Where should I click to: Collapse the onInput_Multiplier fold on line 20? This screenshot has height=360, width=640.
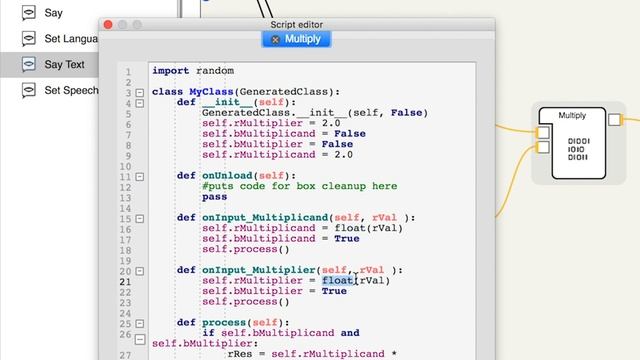[x=140, y=271]
